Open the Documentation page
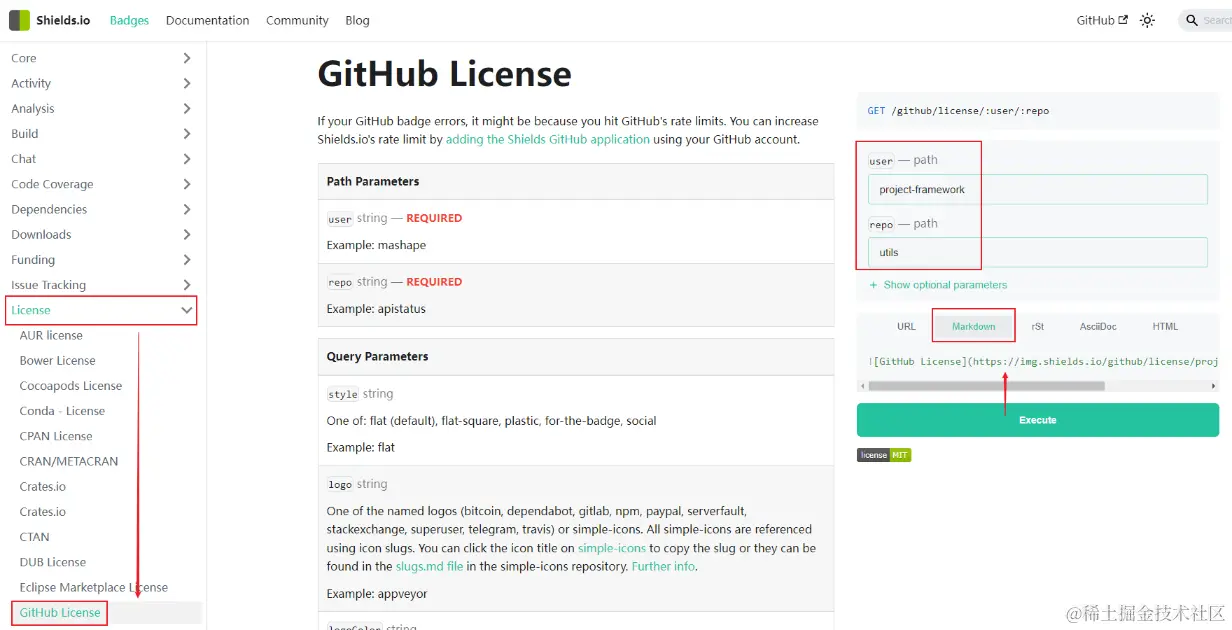Screen dimensions: 1232x630 207,19
